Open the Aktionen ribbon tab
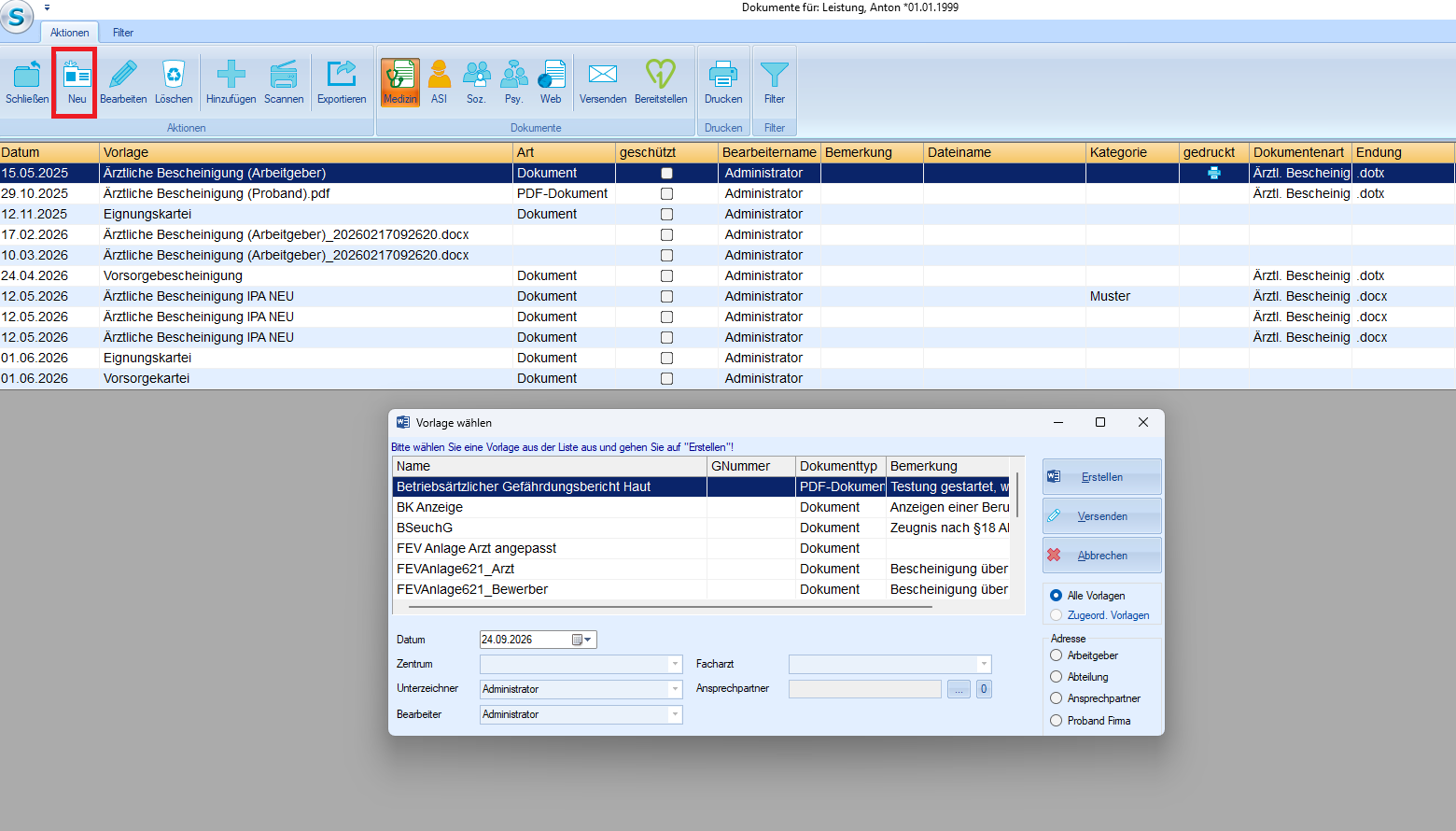This screenshot has width=1456, height=831. point(70,33)
